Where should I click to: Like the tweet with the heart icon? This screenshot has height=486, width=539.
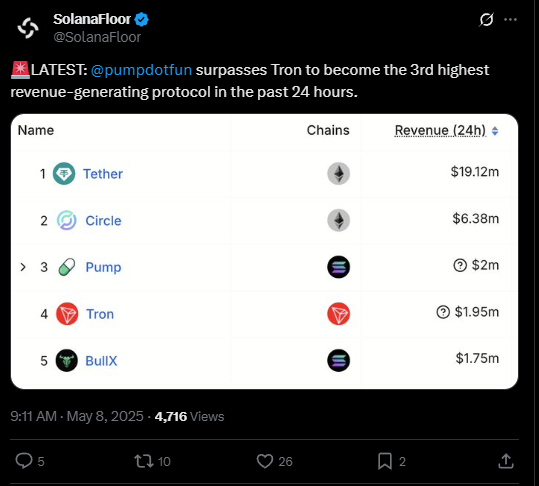point(265,461)
